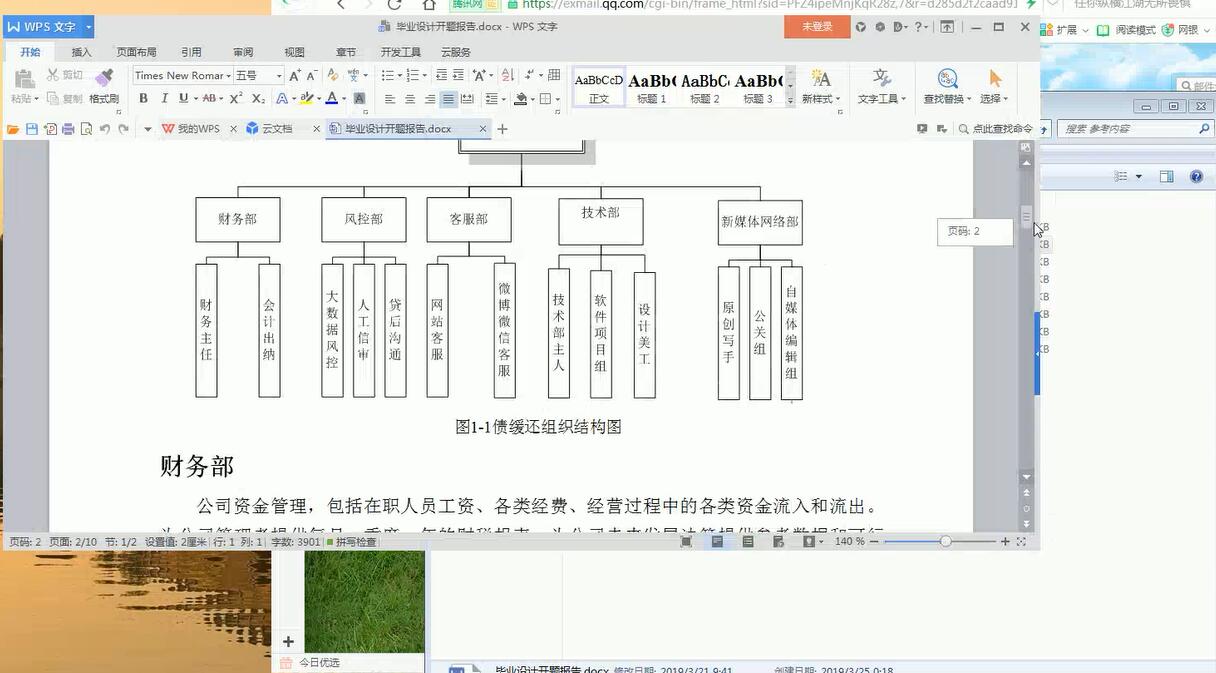
Task: Click the orange 未登录 login button
Action: pos(817,27)
